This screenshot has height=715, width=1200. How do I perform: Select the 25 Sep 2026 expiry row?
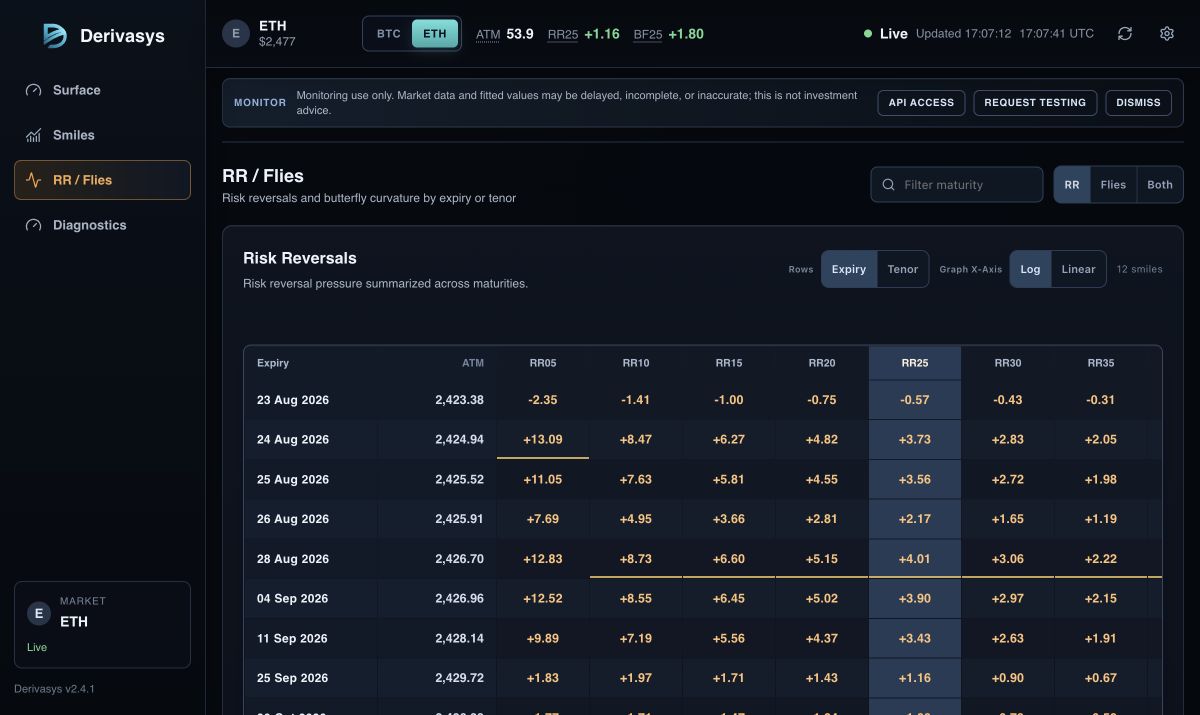[x=703, y=678]
